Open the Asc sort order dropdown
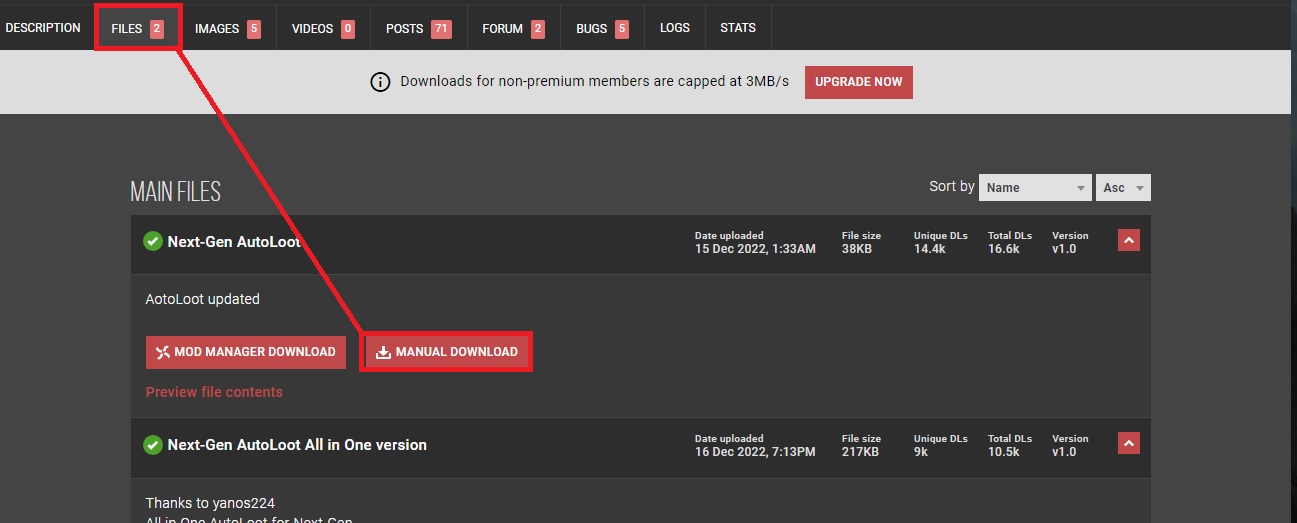This screenshot has width=1297, height=523. click(x=1123, y=187)
